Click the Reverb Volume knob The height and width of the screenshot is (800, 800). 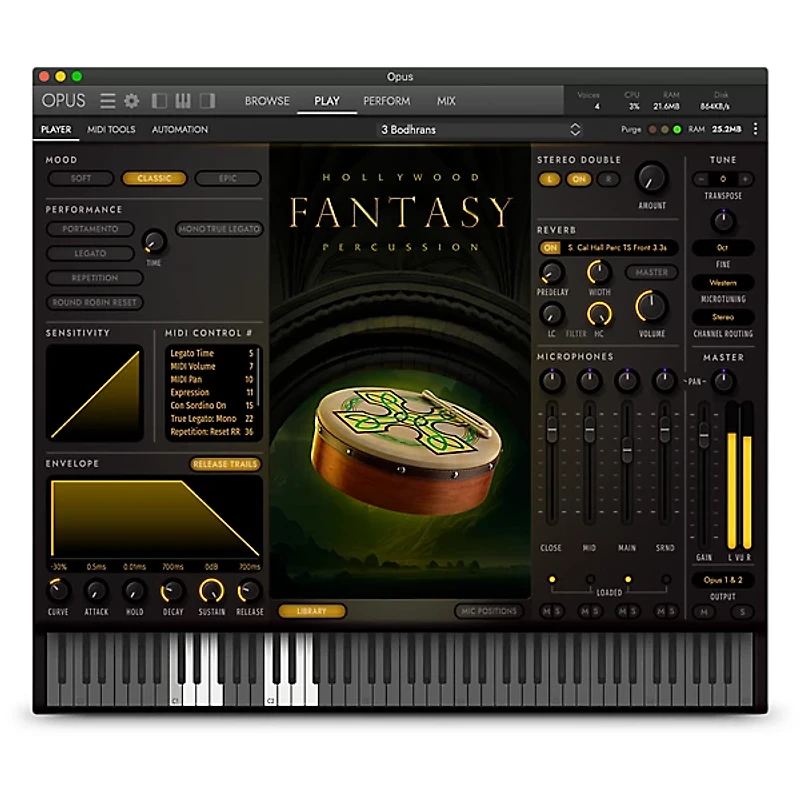pyautogui.click(x=651, y=307)
